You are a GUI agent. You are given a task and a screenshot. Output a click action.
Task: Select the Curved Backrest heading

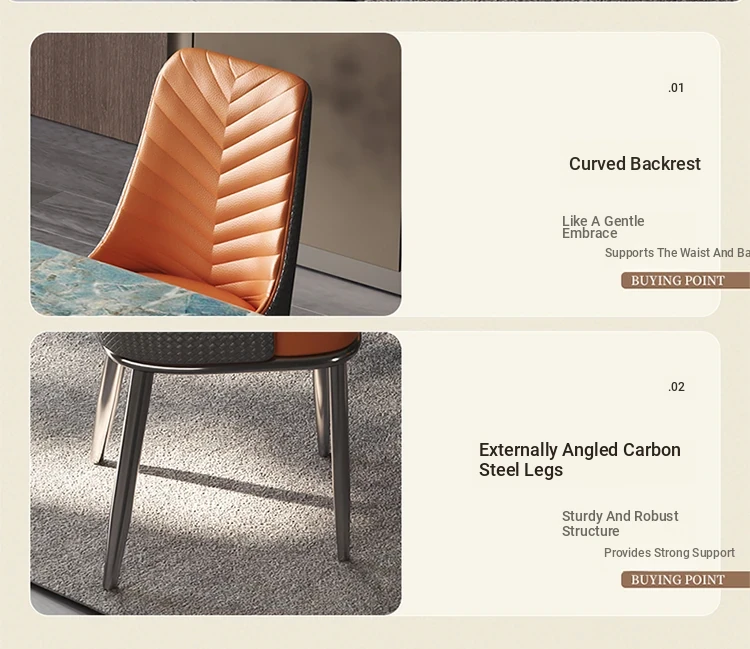(634, 164)
